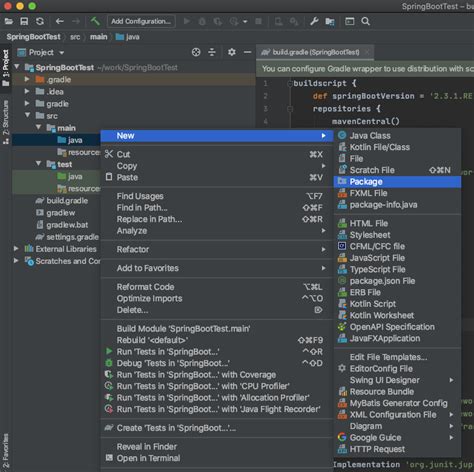The width and height of the screenshot is (474, 472).
Task: Expand the .idea folder
Action: [x=27, y=91]
